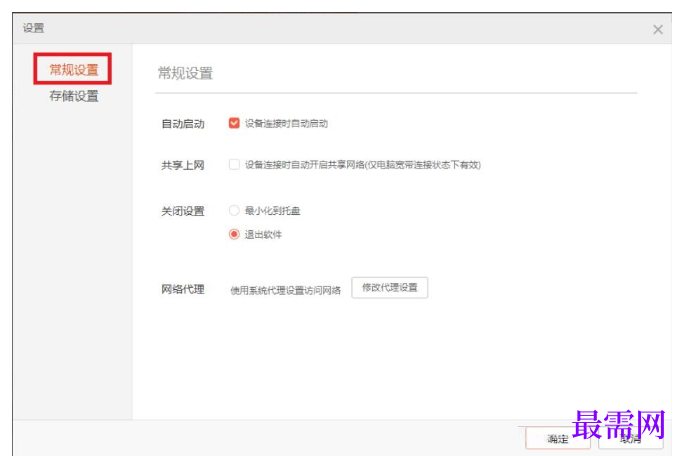Click 修改代理设置 button

coord(390,288)
